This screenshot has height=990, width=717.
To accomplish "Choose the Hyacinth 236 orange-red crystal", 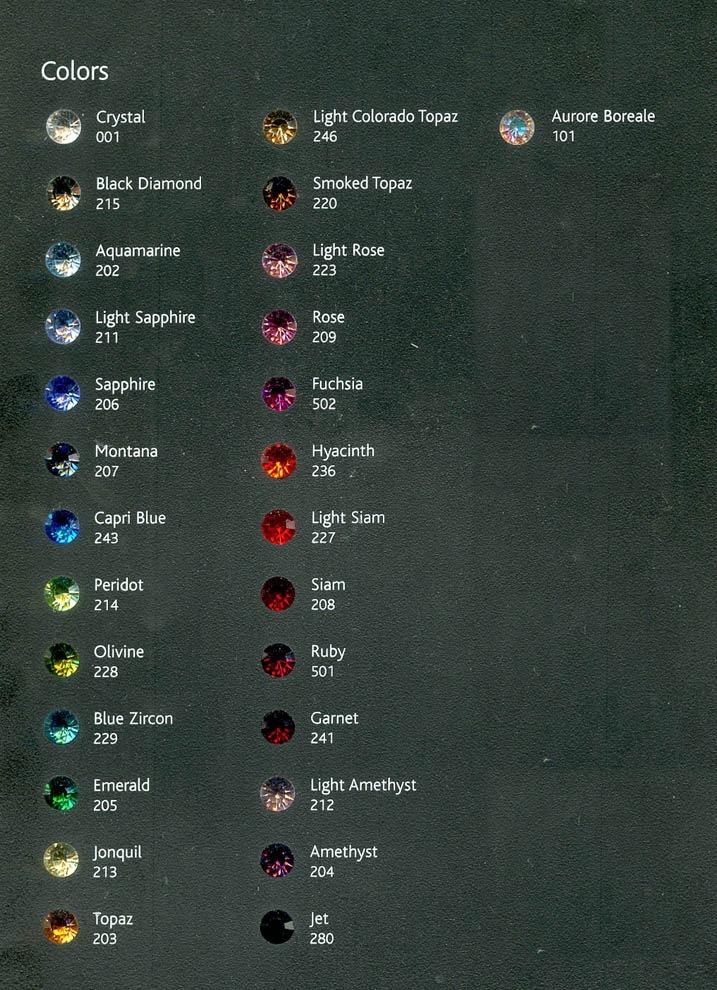I will coord(278,460).
